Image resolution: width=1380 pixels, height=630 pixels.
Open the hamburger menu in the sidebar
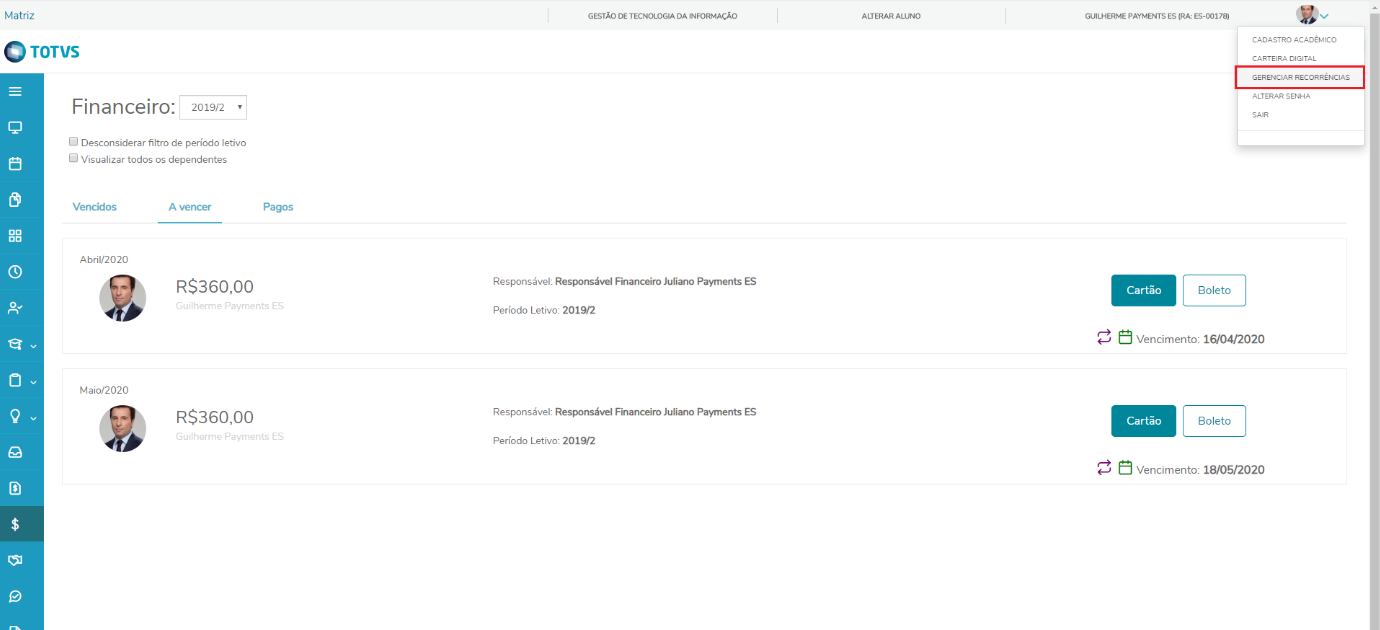click(x=15, y=91)
